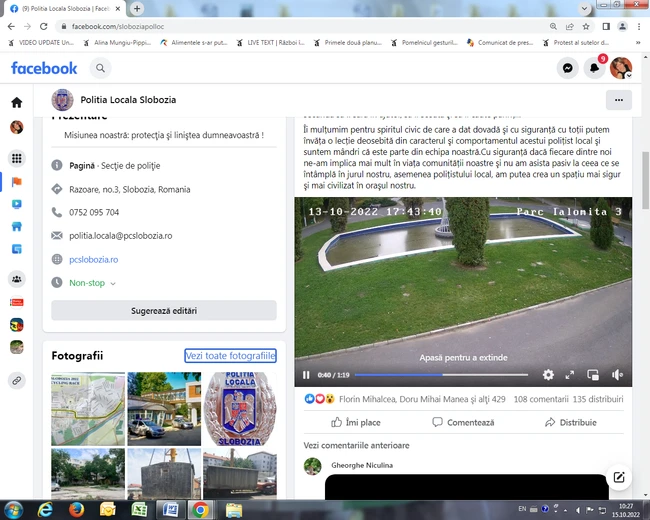Open Pages flag icon in left sidebar

pyautogui.click(x=17, y=182)
